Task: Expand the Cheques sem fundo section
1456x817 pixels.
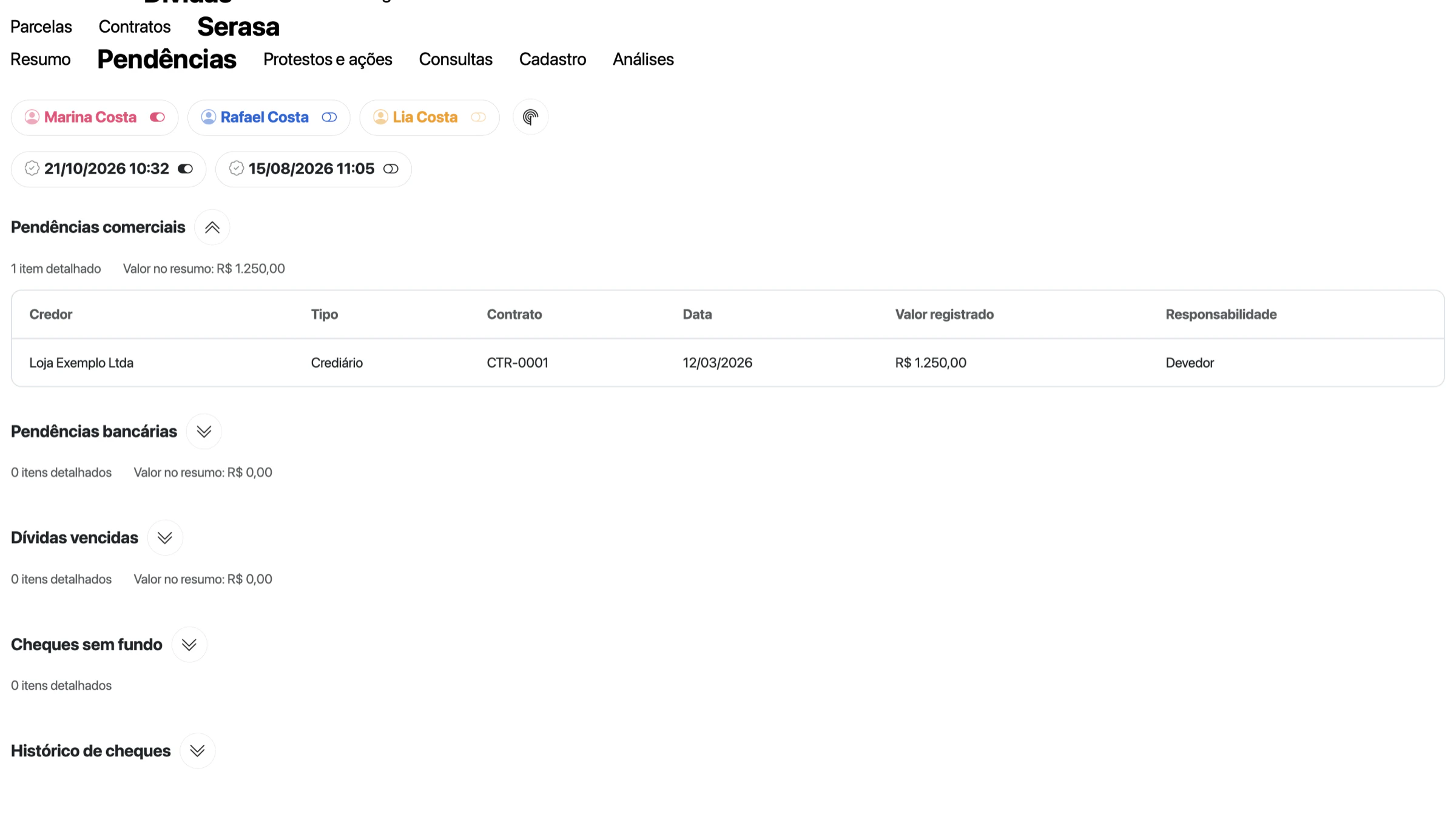Action: [x=189, y=644]
